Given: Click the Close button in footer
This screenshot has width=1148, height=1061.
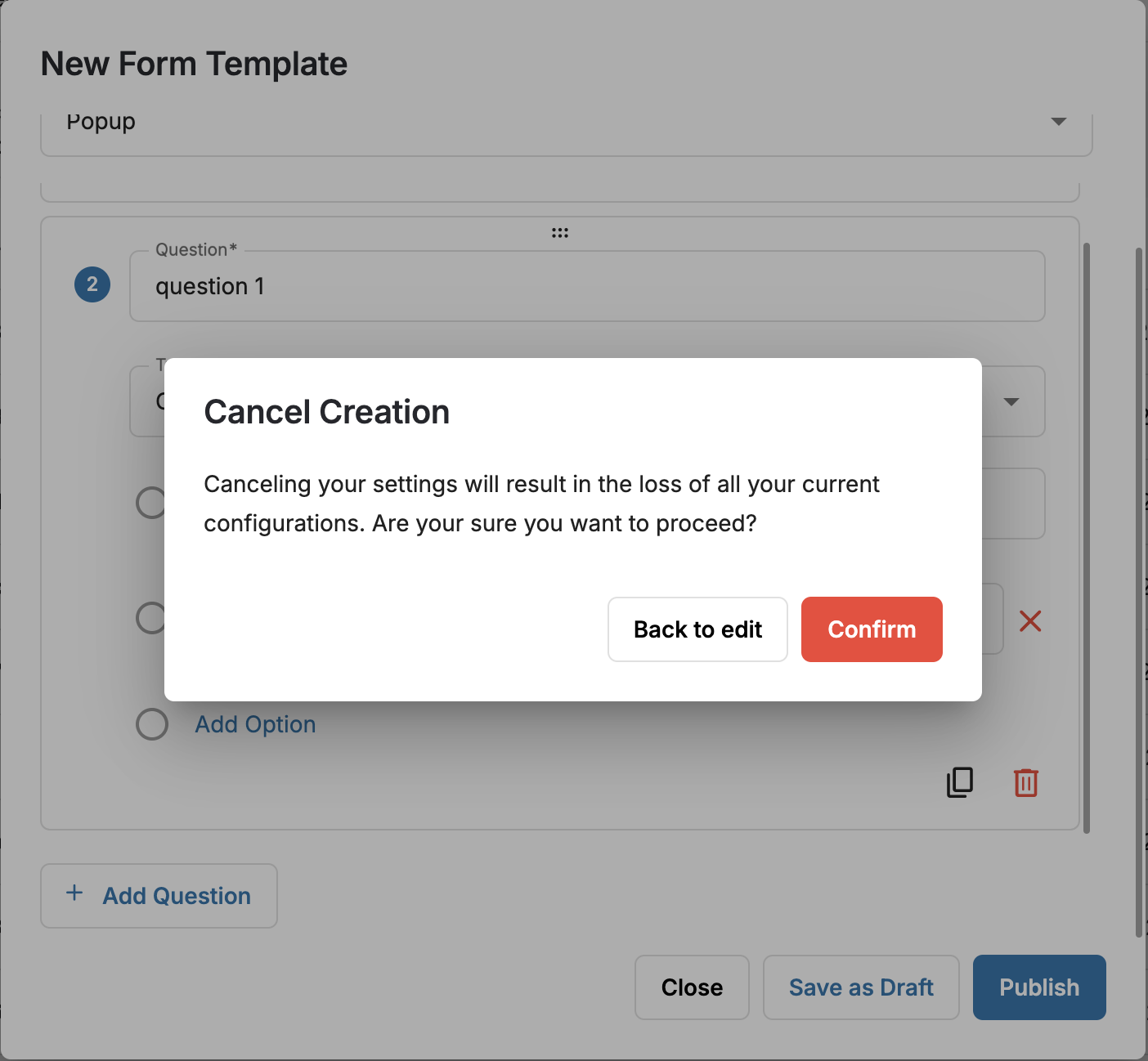Looking at the screenshot, I should click(x=692, y=987).
